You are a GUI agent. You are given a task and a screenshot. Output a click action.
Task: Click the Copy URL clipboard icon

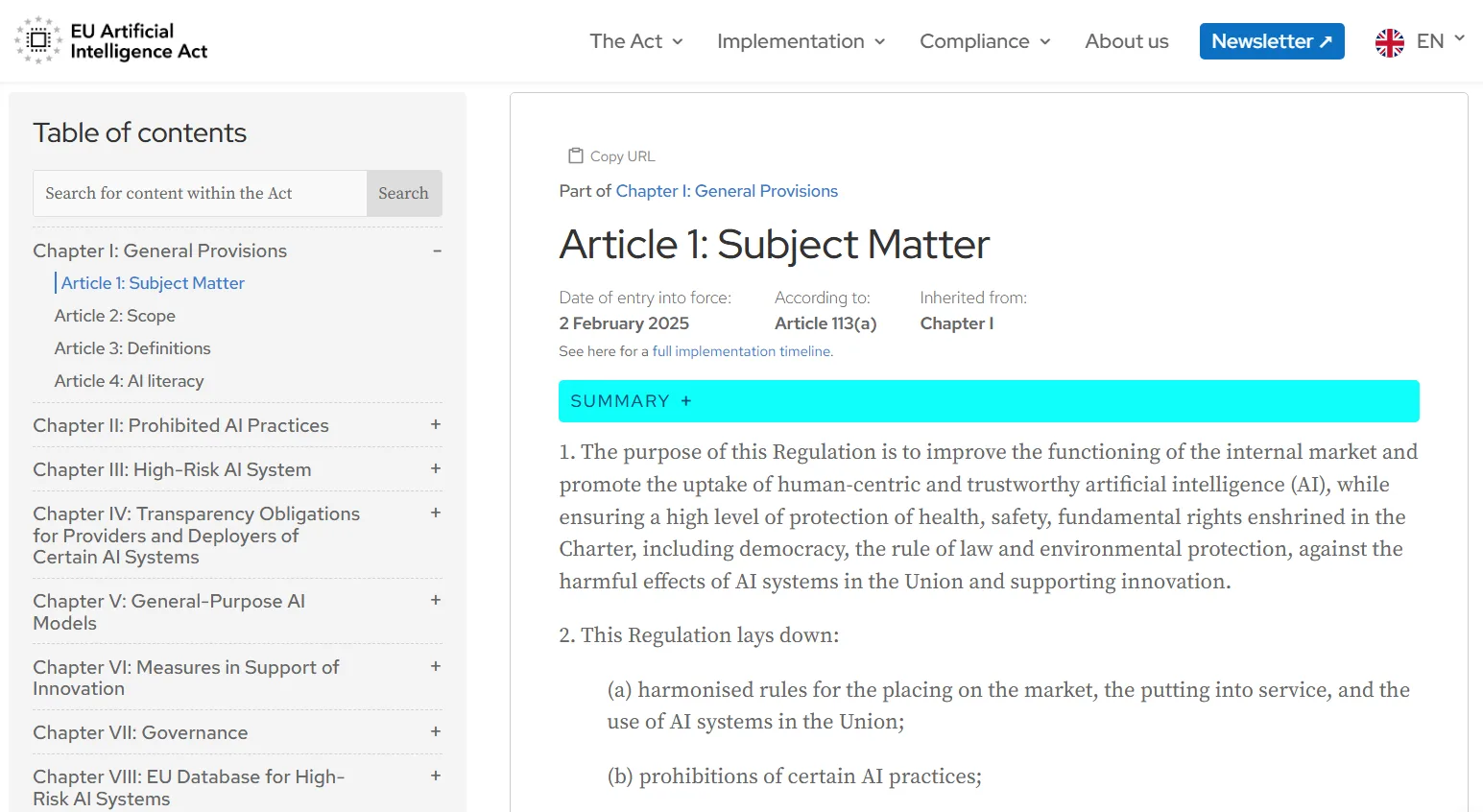click(x=576, y=155)
